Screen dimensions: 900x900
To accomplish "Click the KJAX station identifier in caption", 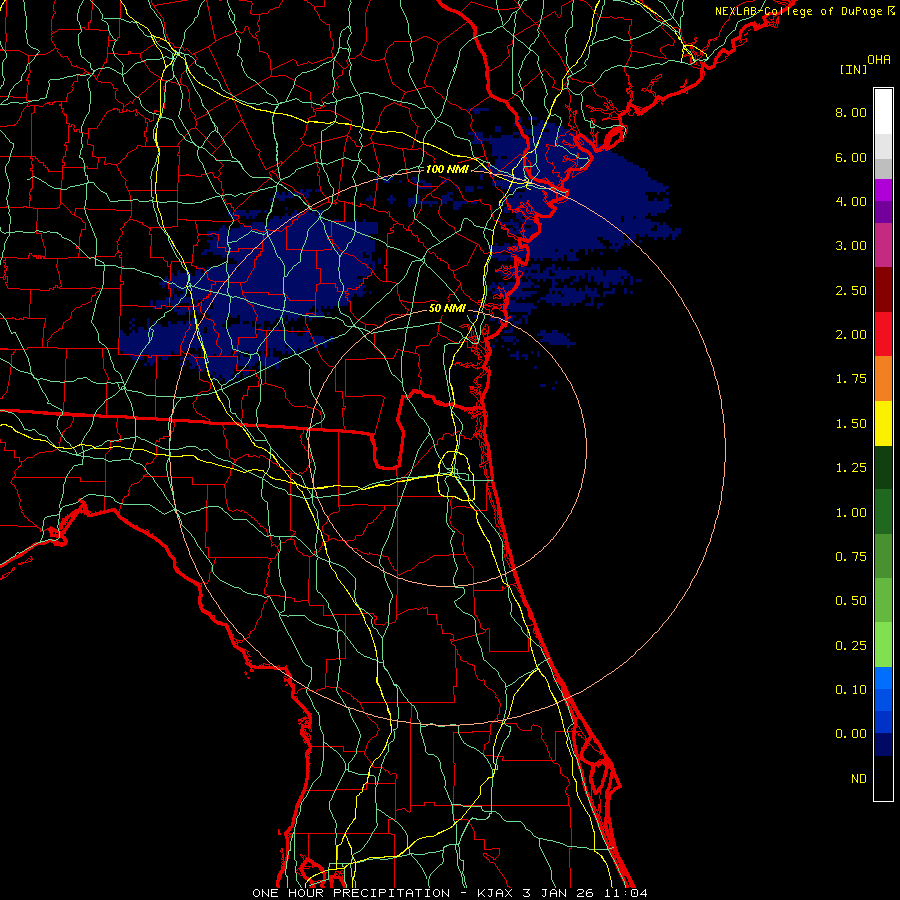I will [496, 893].
